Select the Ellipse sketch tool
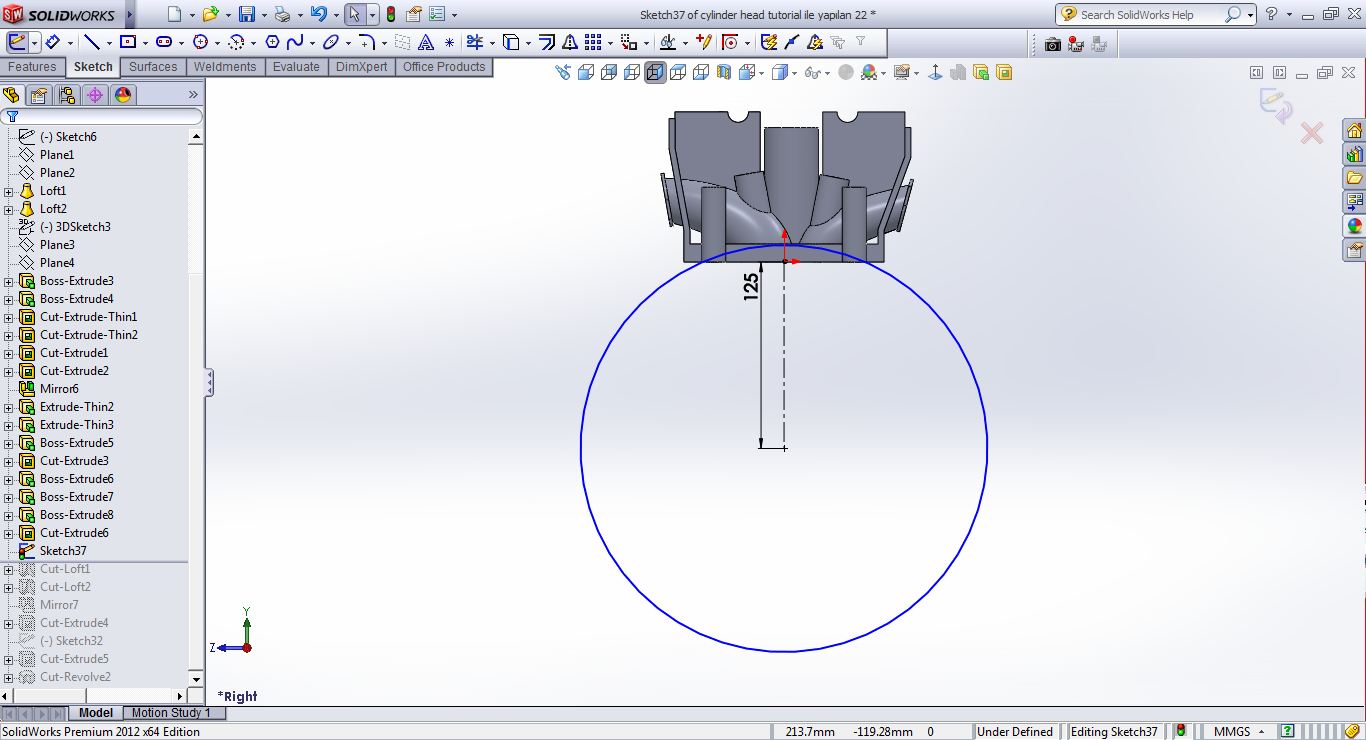Viewport: 1366px width, 740px height. pos(330,43)
